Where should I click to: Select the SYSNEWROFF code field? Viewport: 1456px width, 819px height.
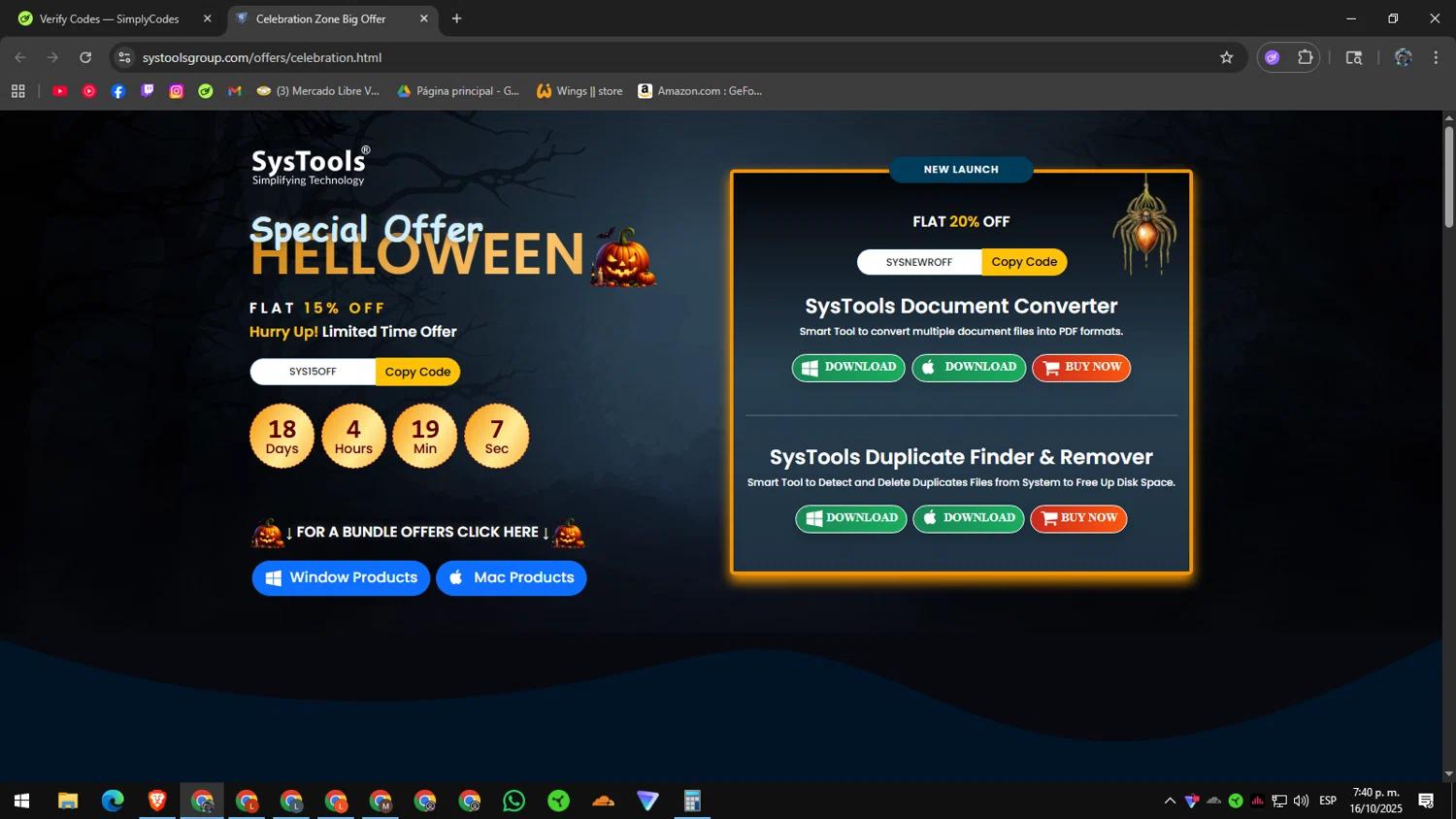tap(919, 262)
